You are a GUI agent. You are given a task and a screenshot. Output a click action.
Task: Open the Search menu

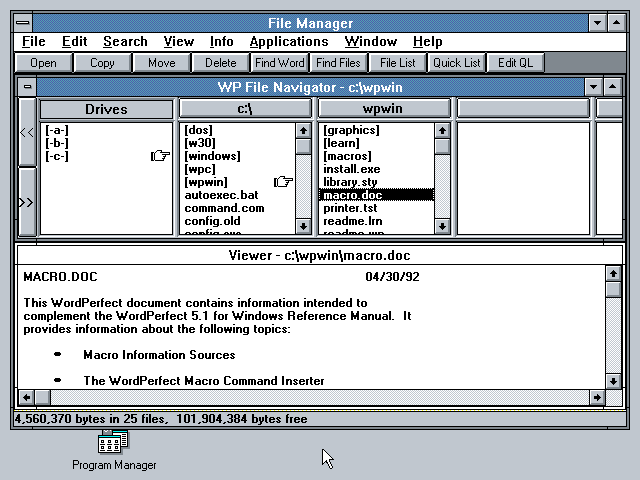pos(125,41)
